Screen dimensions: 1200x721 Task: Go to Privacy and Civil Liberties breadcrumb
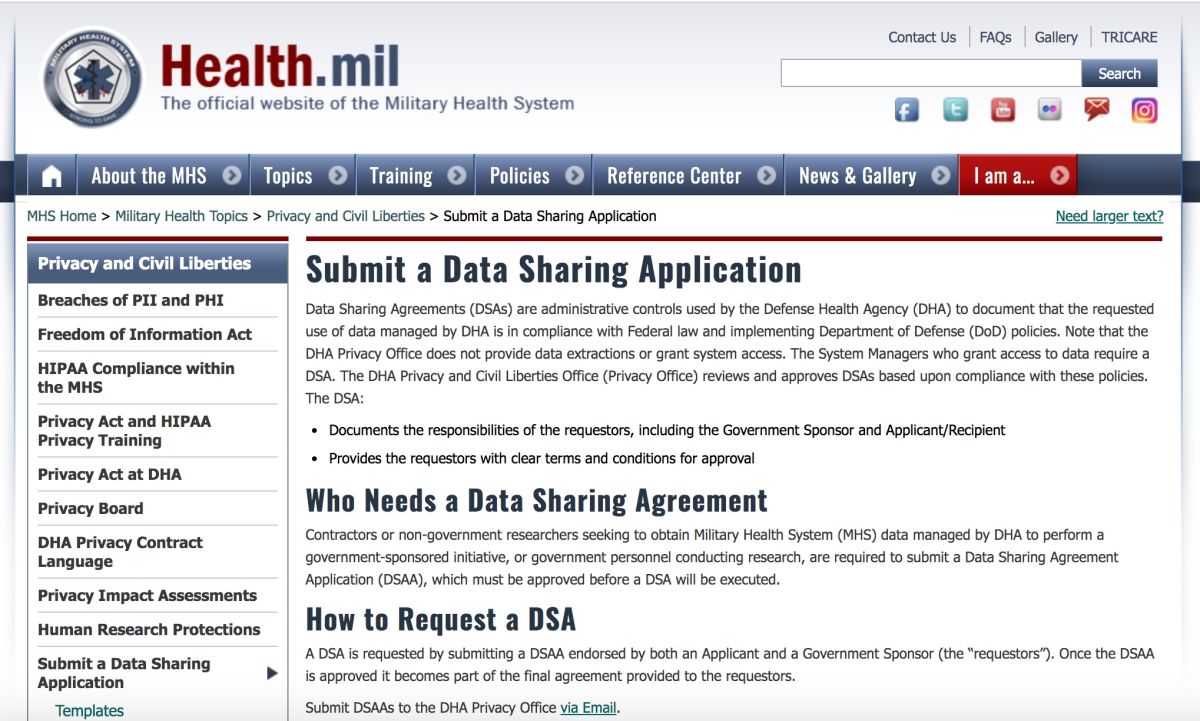tap(346, 216)
